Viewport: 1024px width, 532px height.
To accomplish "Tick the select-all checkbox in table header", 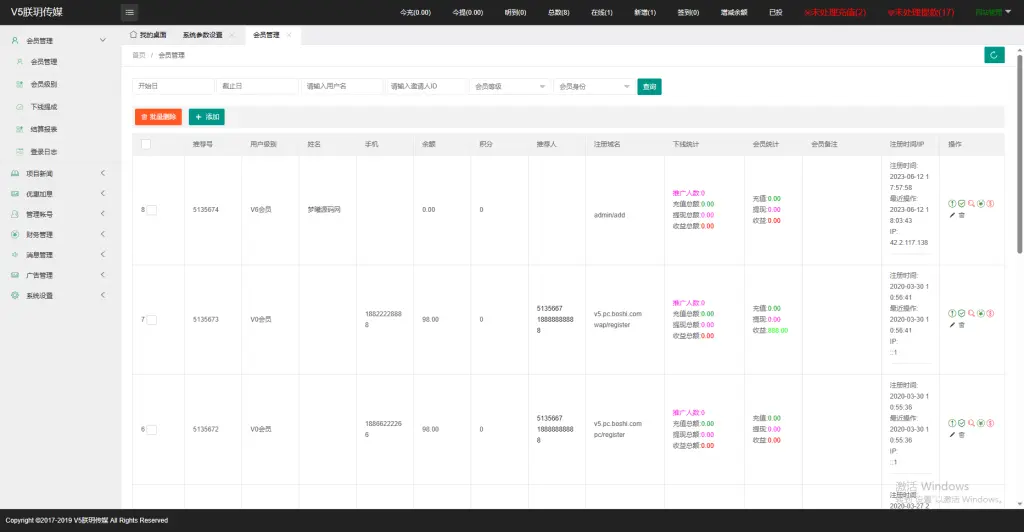I will pos(146,144).
